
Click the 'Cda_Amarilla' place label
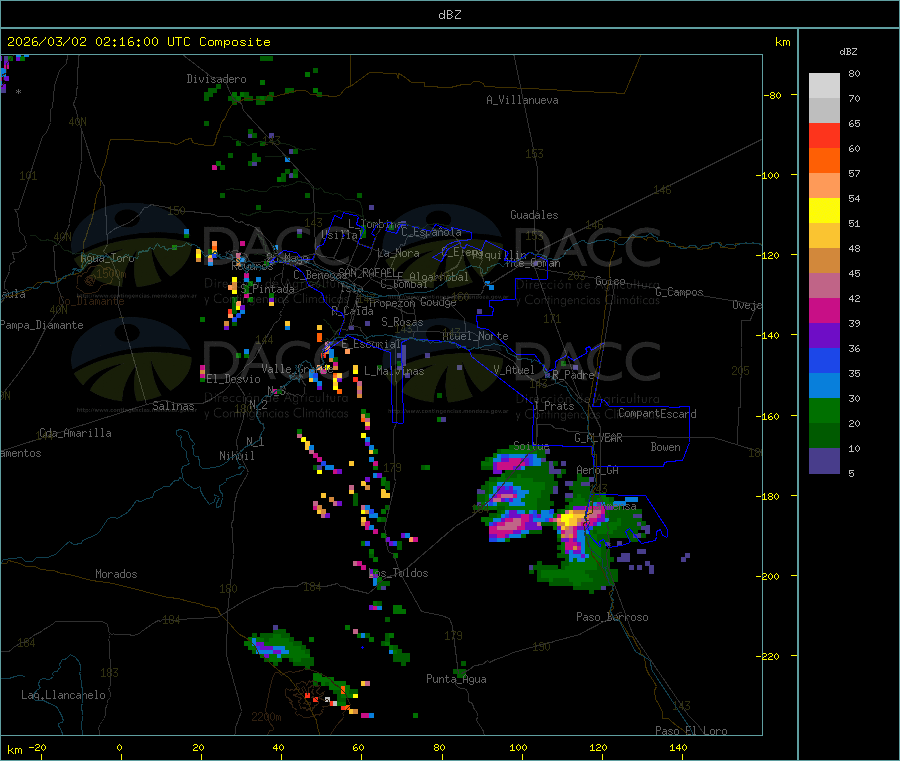(x=75, y=433)
